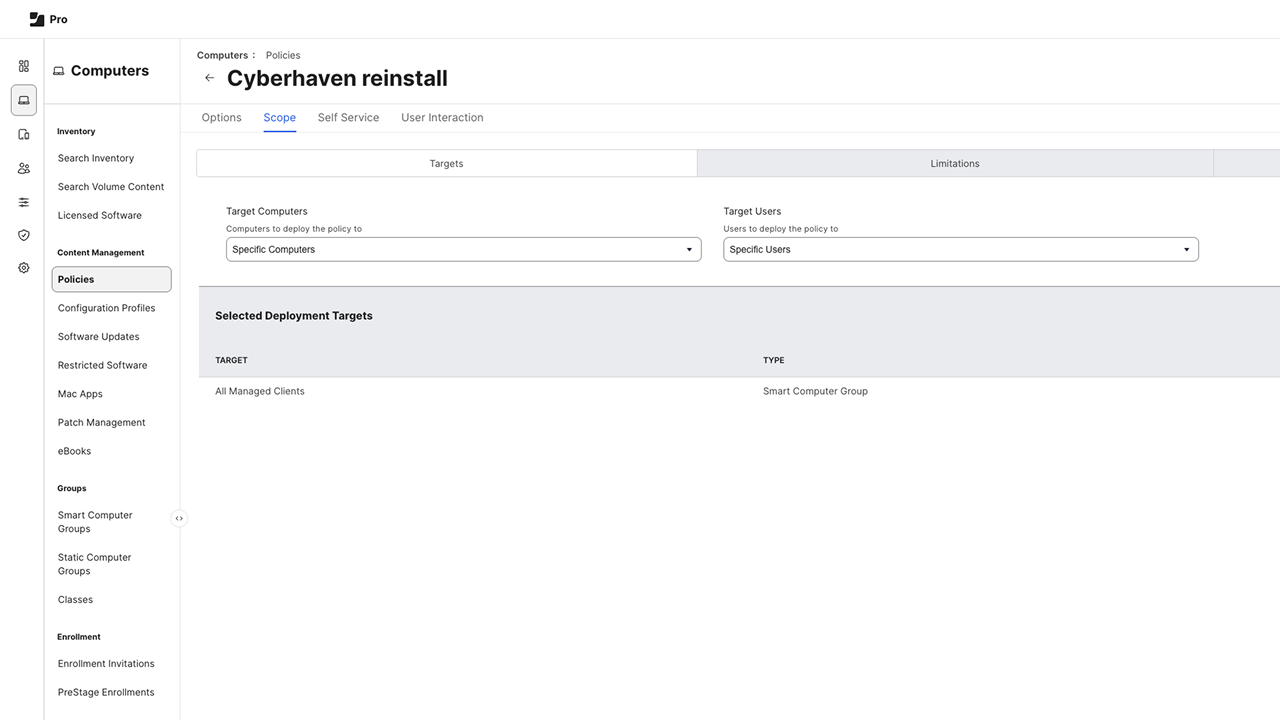Open the Users icon in left rail
The image size is (1280, 720).
click(x=24, y=168)
